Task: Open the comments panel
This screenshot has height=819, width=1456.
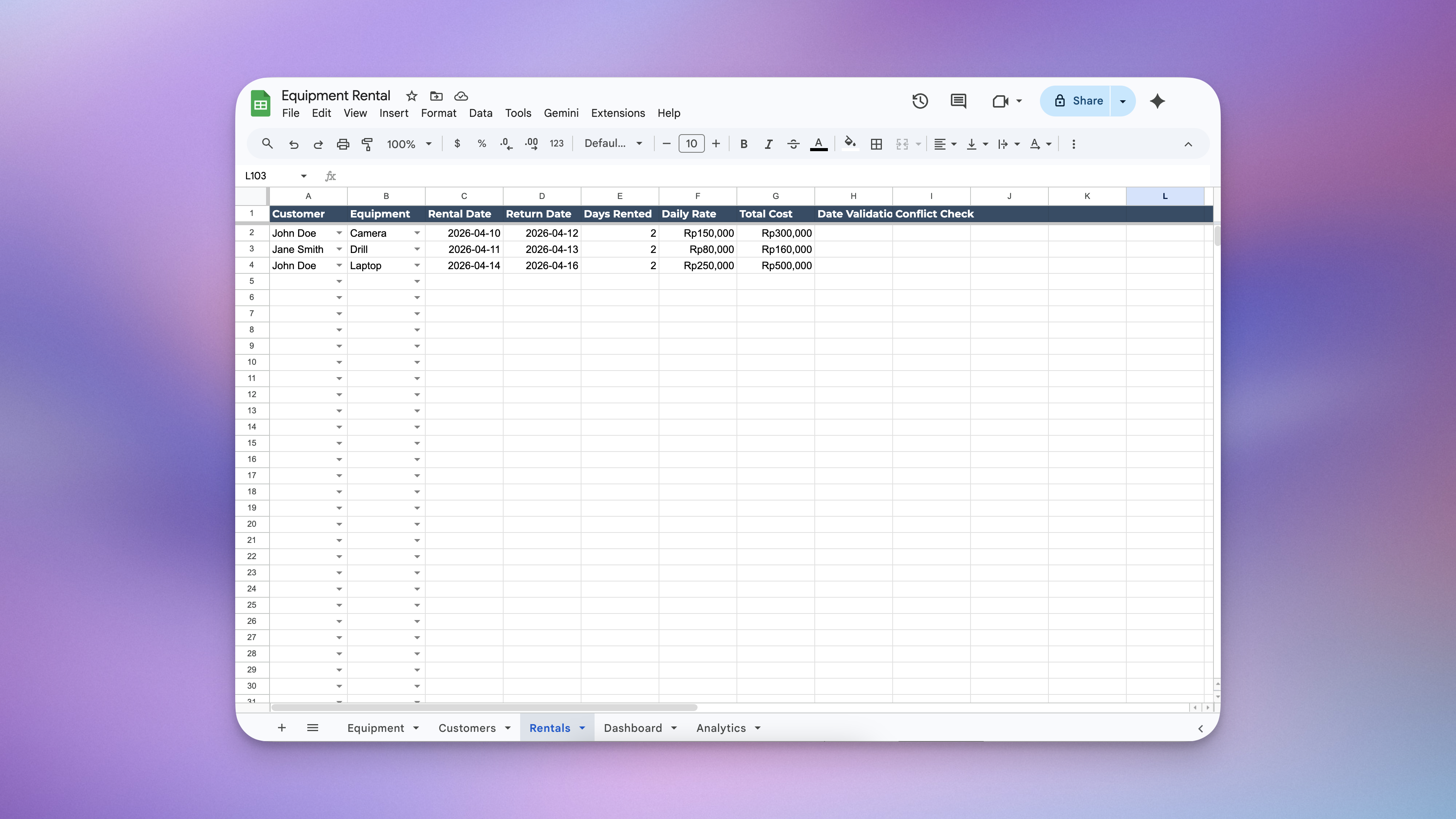Action: coord(958,101)
